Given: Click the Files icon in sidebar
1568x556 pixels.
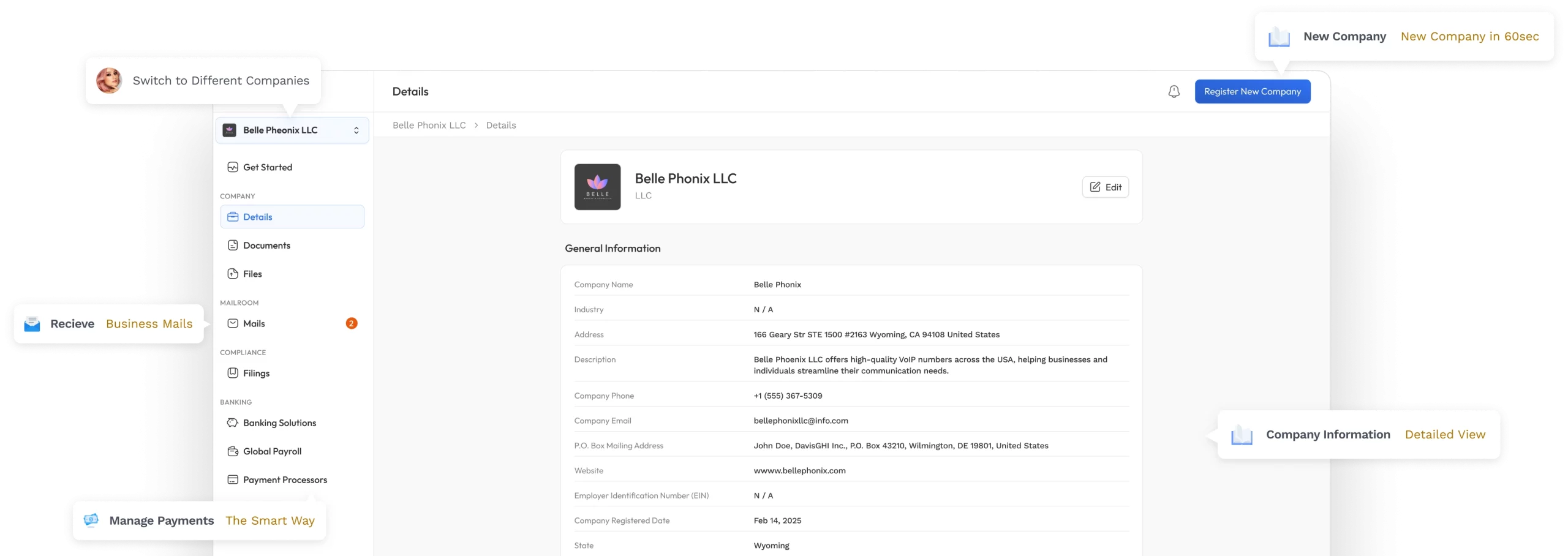Looking at the screenshot, I should coord(233,274).
